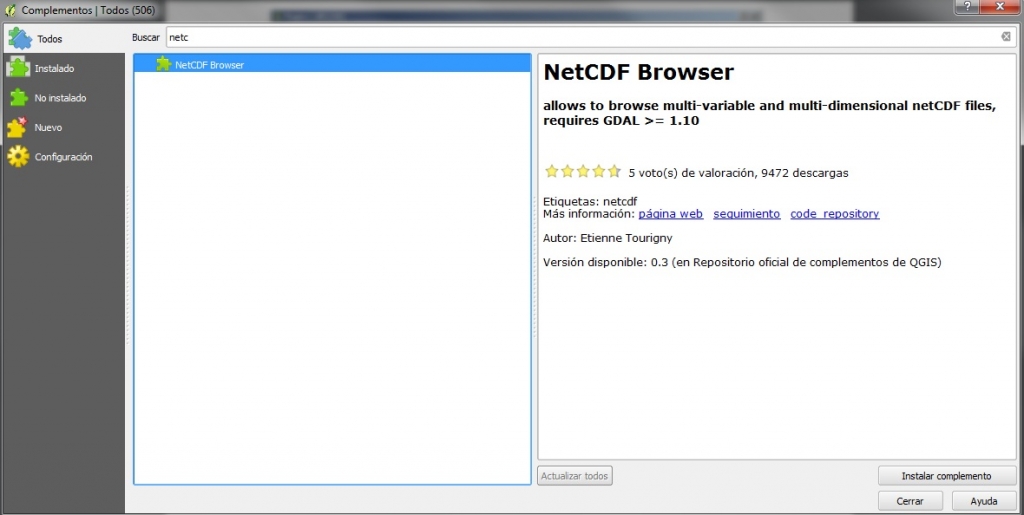1024x515 pixels.
Task: Click the Cerrar button
Action: tap(909, 501)
